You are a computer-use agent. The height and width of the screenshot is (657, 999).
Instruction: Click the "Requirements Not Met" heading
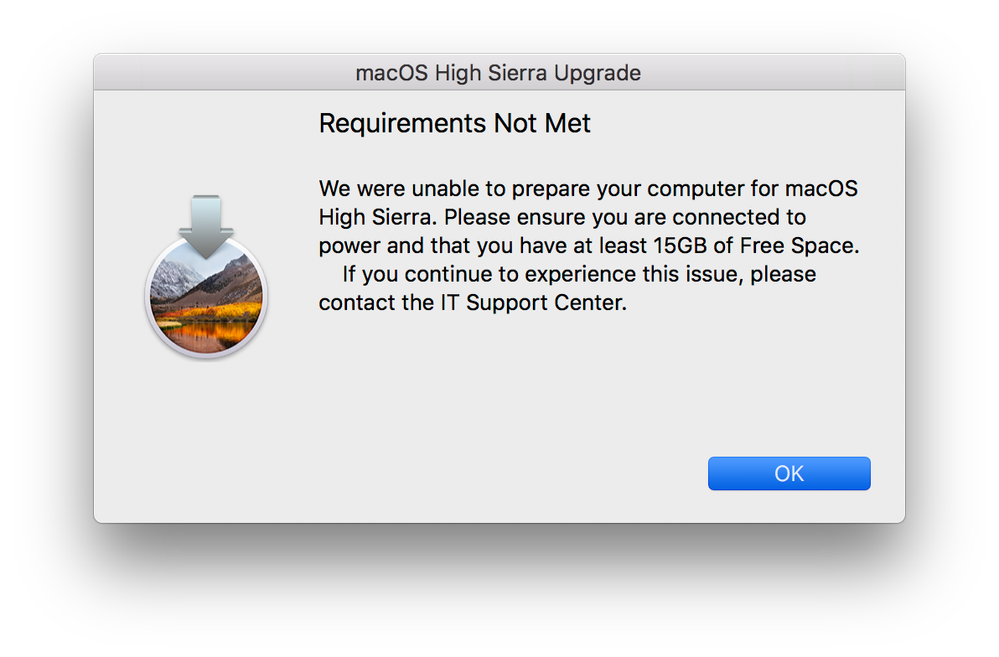pos(455,123)
